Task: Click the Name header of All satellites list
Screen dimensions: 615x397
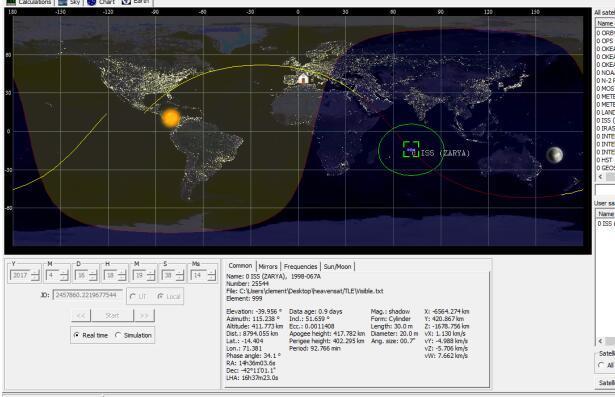Action: pos(605,24)
